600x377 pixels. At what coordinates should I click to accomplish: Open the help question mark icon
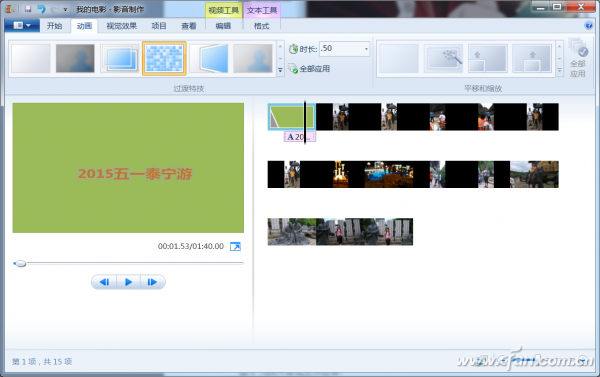point(589,26)
